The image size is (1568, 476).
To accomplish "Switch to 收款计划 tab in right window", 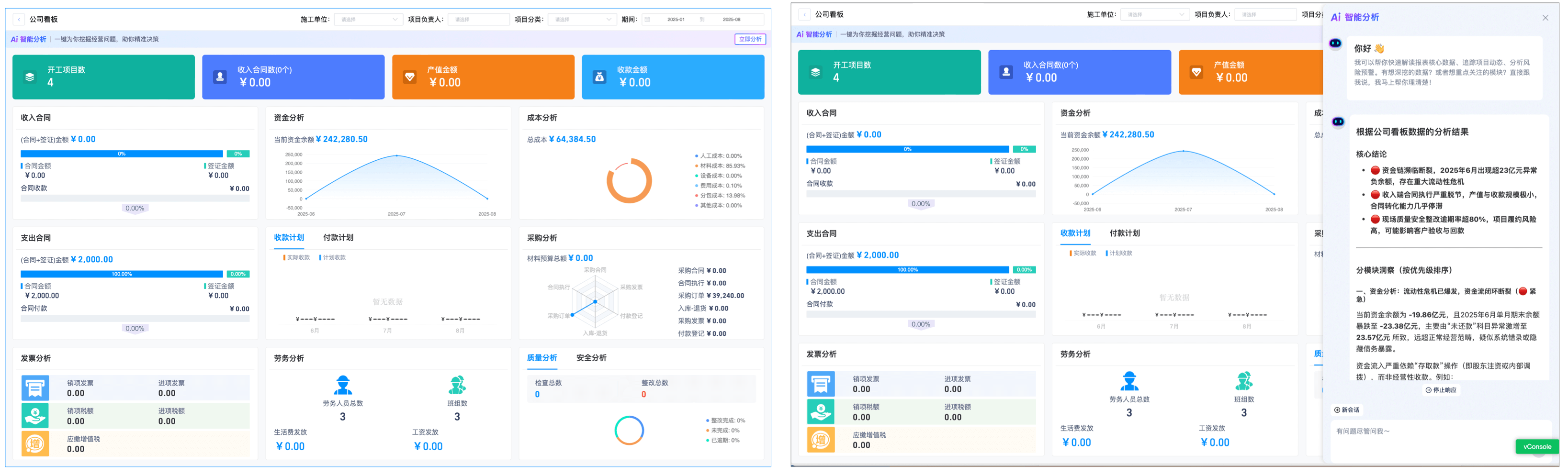I will pyautogui.click(x=1075, y=233).
